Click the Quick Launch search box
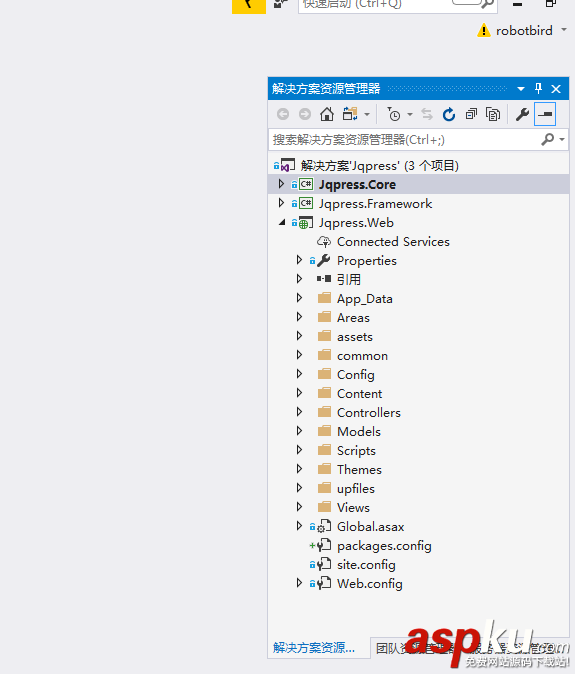 pos(398,5)
